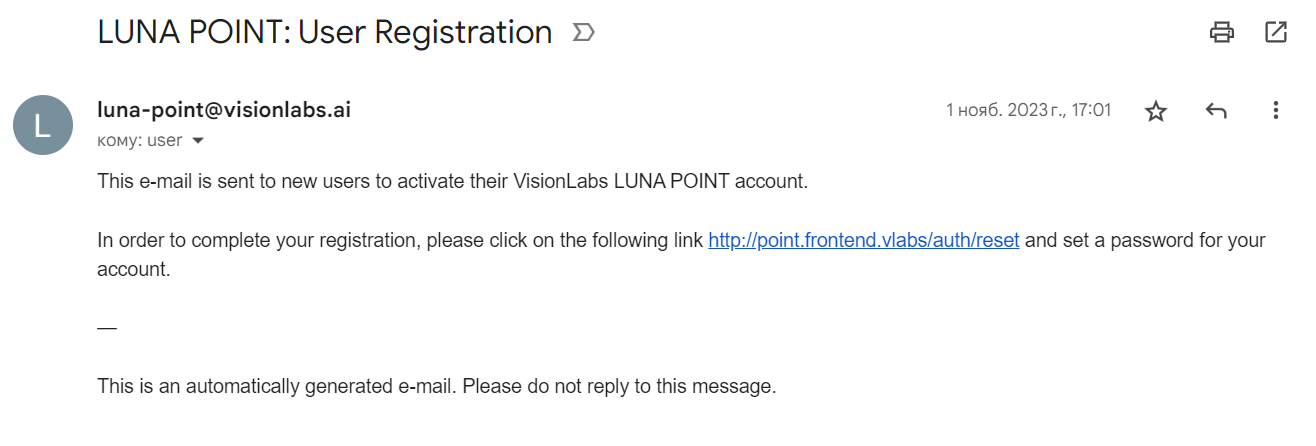The width and height of the screenshot is (1316, 446).
Task: Click the sentence about activating LUNA POINT account
Action: tap(452, 182)
